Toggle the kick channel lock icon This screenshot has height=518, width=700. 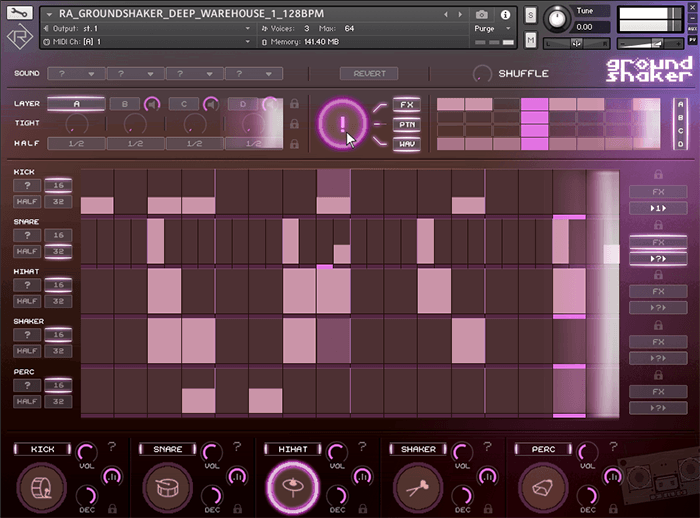point(112,508)
